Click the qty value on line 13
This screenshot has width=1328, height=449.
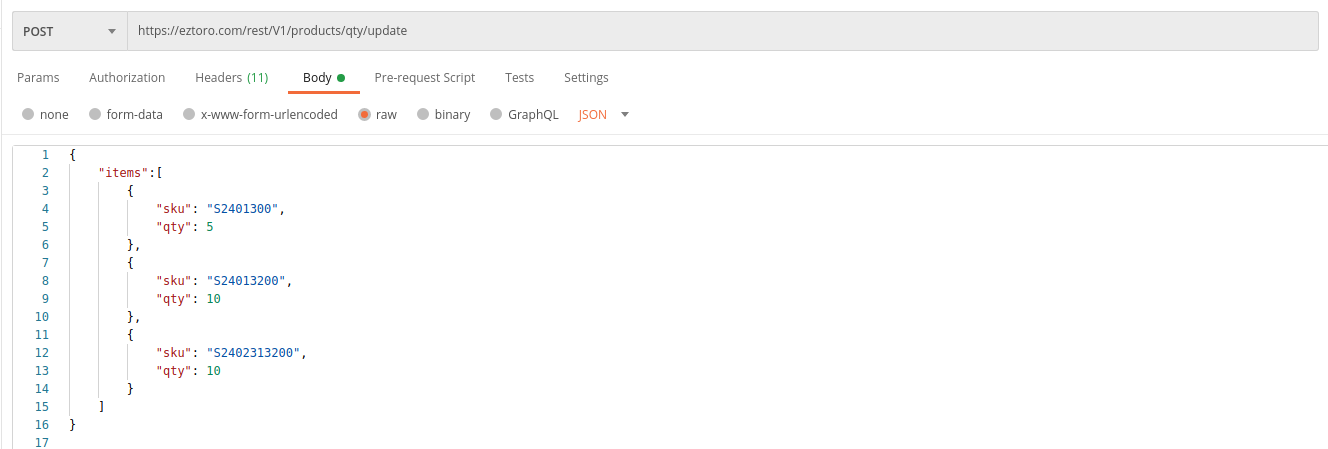pyautogui.click(x=214, y=371)
